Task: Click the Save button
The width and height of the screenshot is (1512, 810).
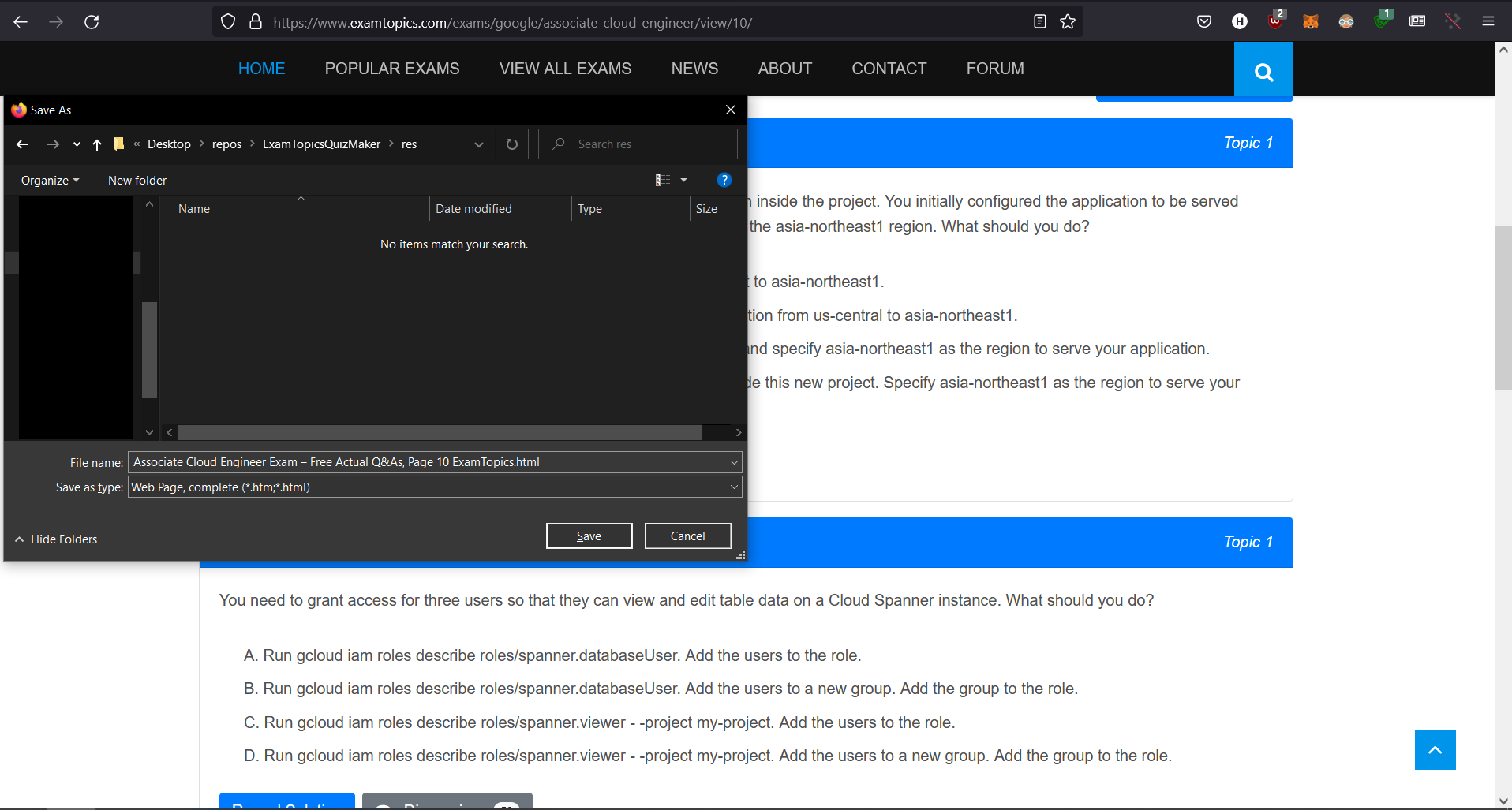Action: (x=589, y=536)
